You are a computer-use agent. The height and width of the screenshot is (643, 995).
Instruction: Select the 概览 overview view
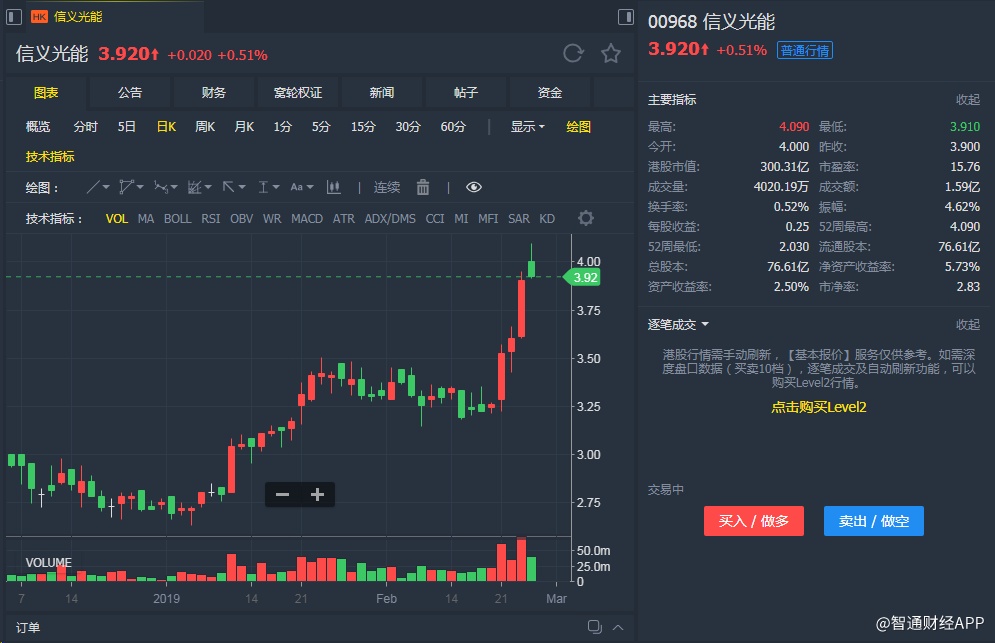click(x=37, y=127)
